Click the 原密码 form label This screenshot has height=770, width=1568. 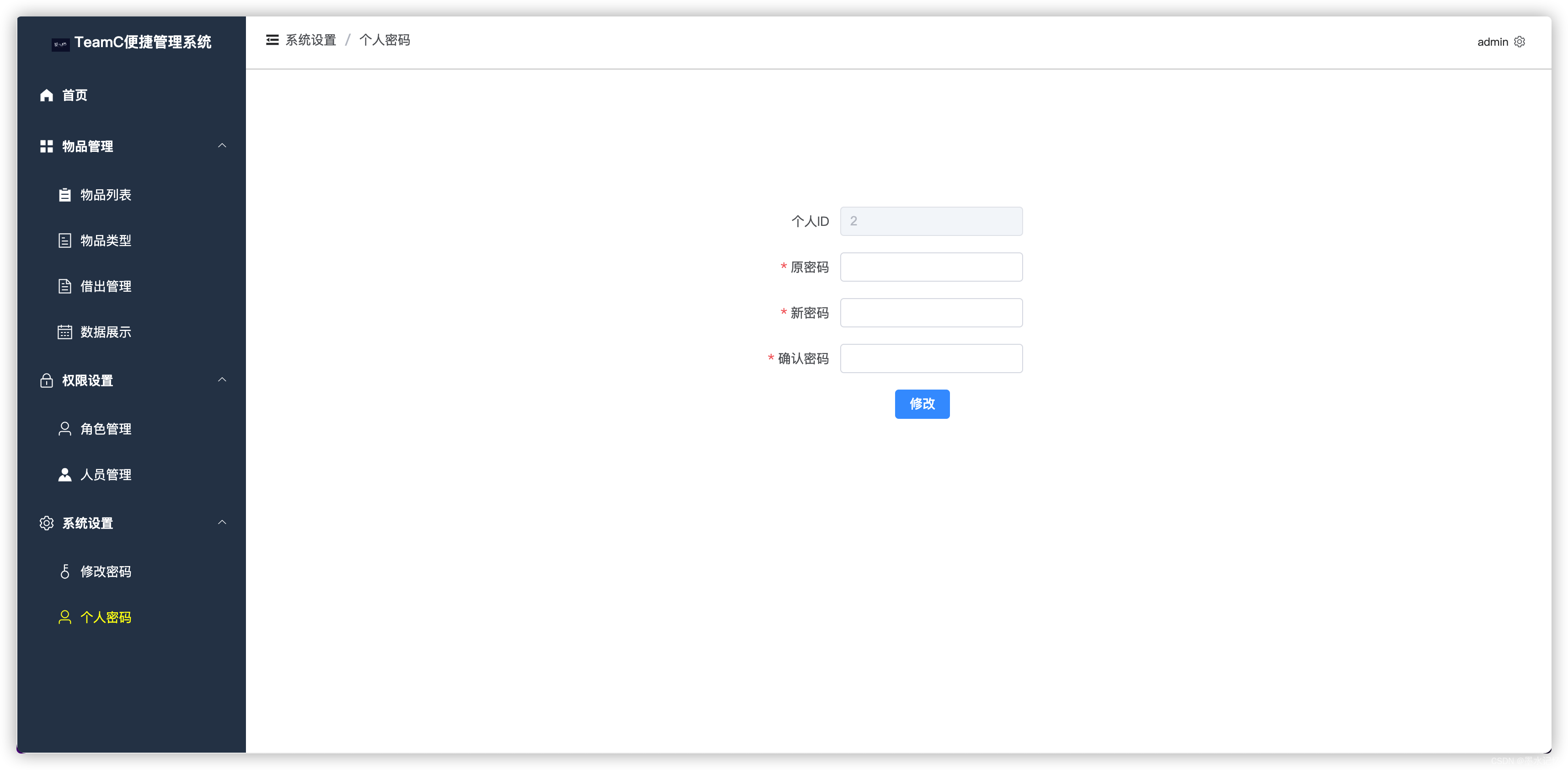click(x=810, y=267)
